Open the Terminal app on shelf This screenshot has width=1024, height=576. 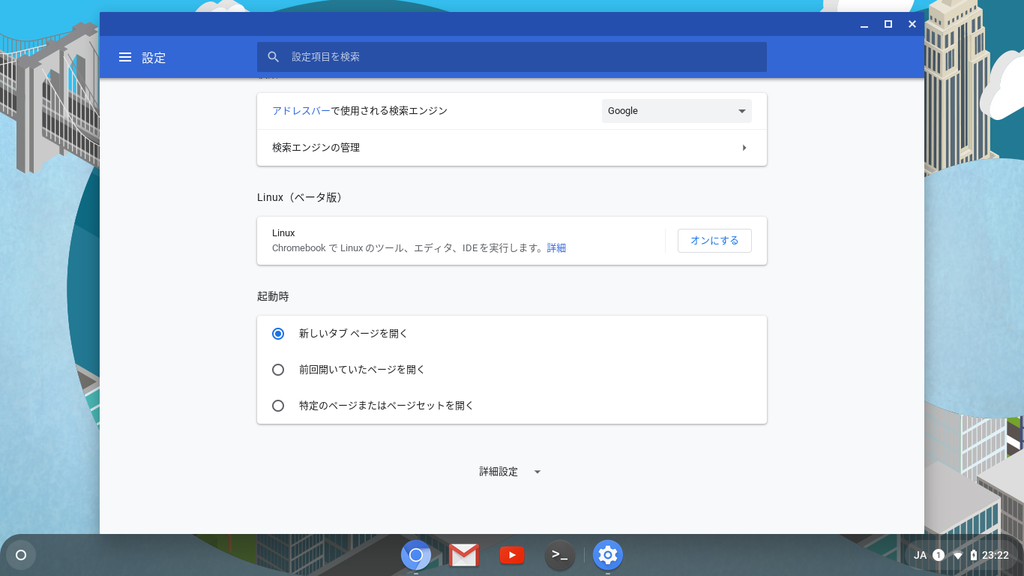(x=560, y=556)
